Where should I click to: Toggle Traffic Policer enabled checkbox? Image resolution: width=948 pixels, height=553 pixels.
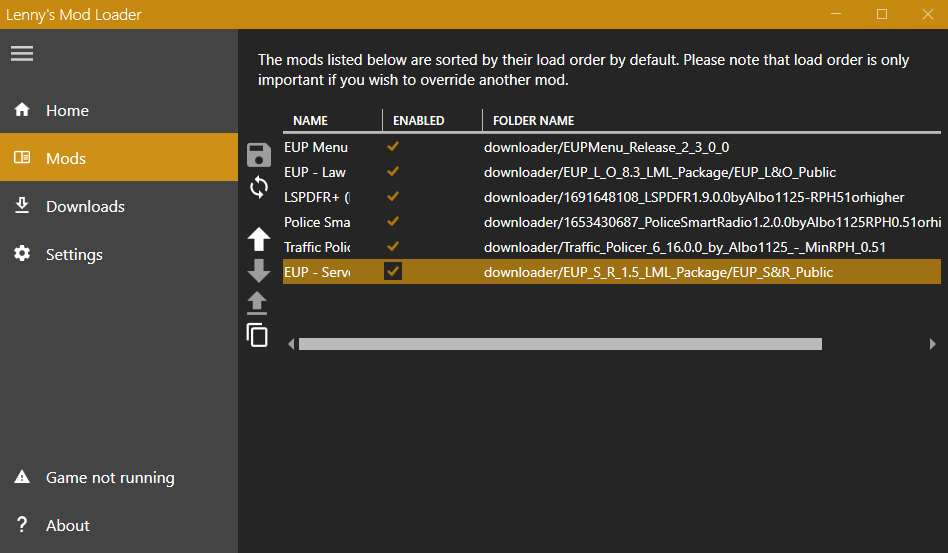393,247
